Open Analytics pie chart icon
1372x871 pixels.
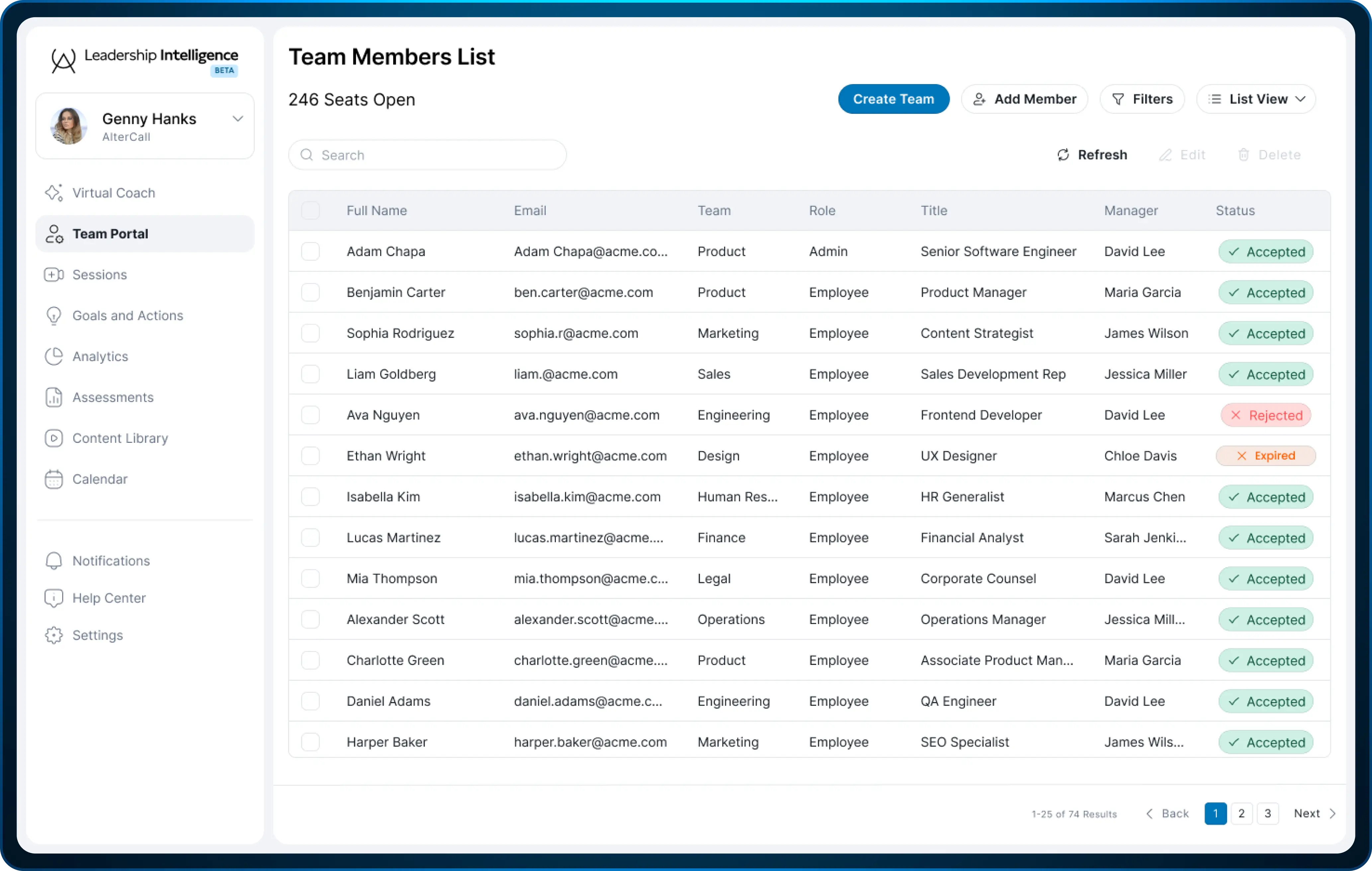pyautogui.click(x=53, y=356)
